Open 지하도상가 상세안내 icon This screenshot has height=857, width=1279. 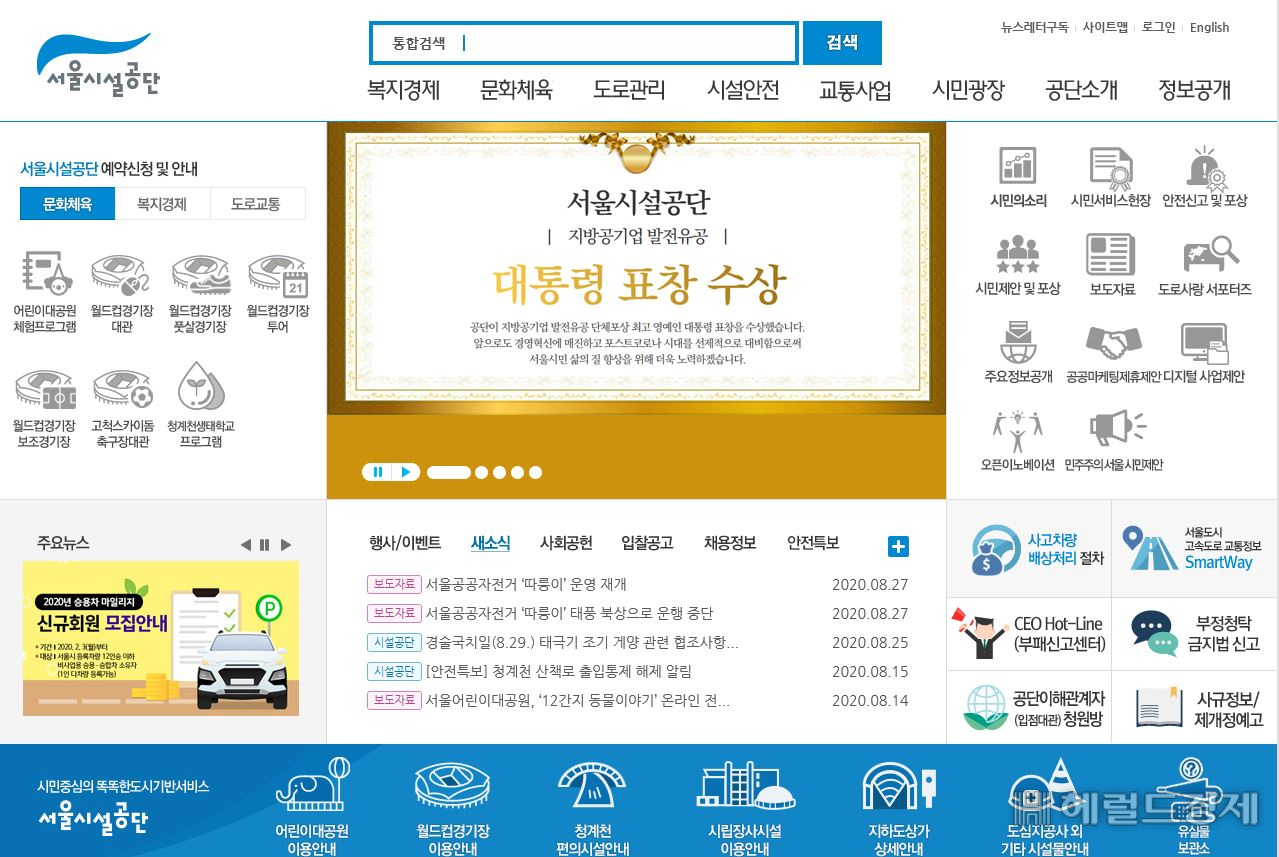(x=898, y=789)
